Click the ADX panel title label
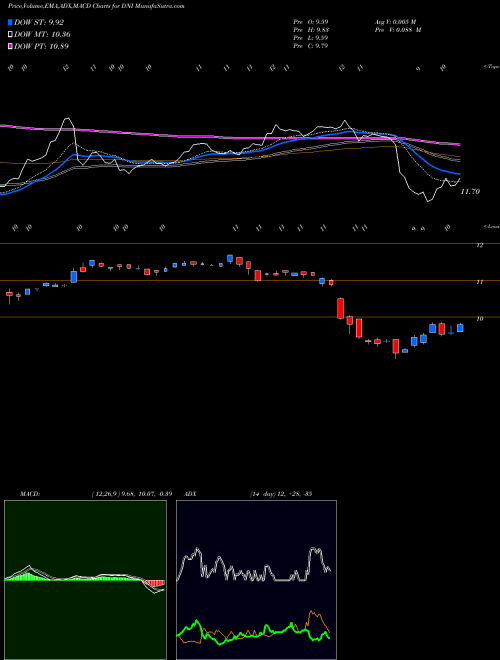 190,494
